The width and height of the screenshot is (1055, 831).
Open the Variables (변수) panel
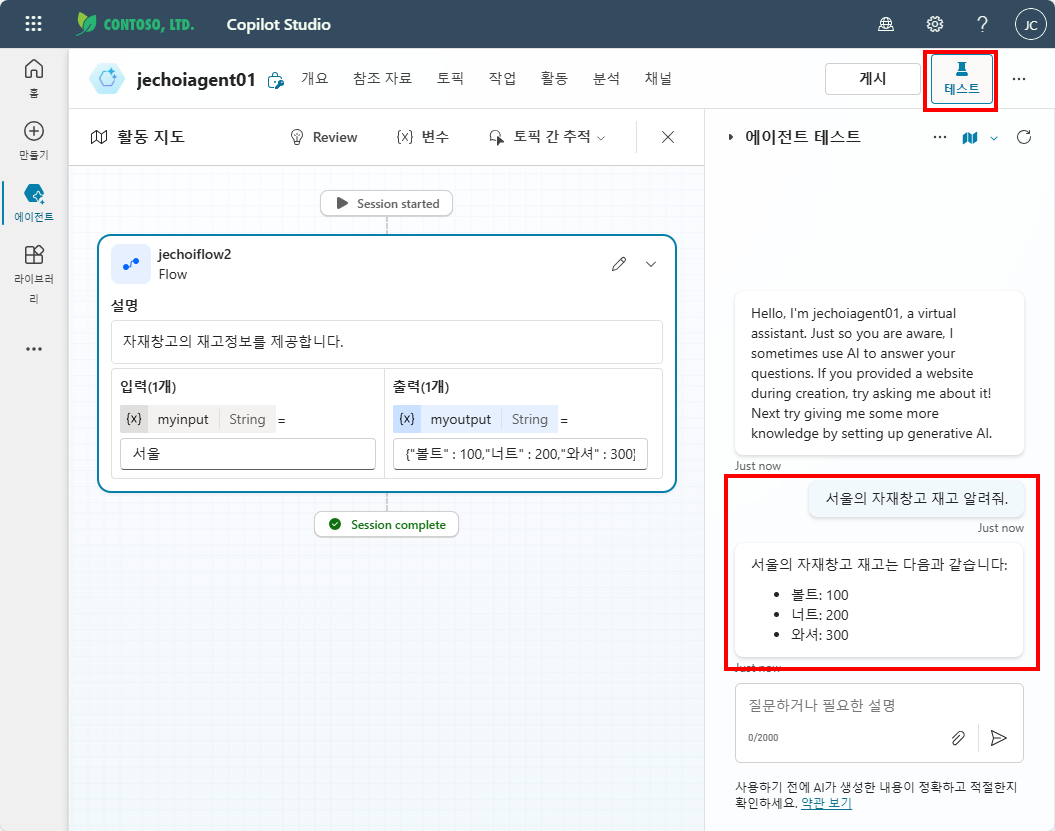423,137
